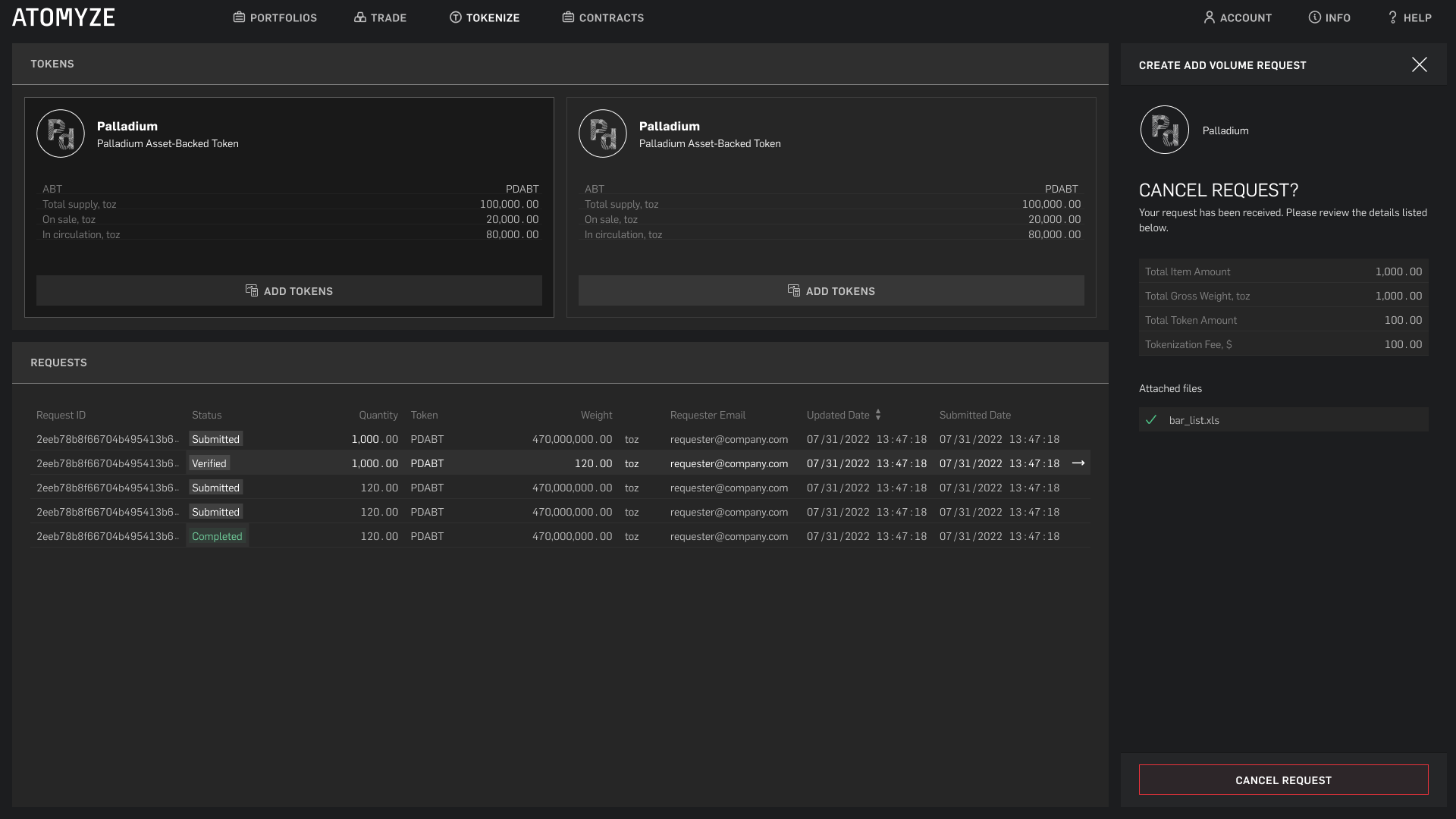Screen dimensions: 1456x819
Task: Click the bar_list.xls checkmark
Action: [1151, 419]
